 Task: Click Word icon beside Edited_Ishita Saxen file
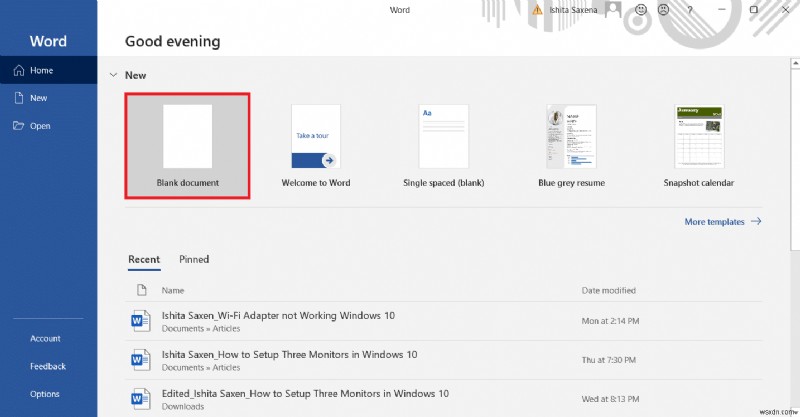click(140, 399)
